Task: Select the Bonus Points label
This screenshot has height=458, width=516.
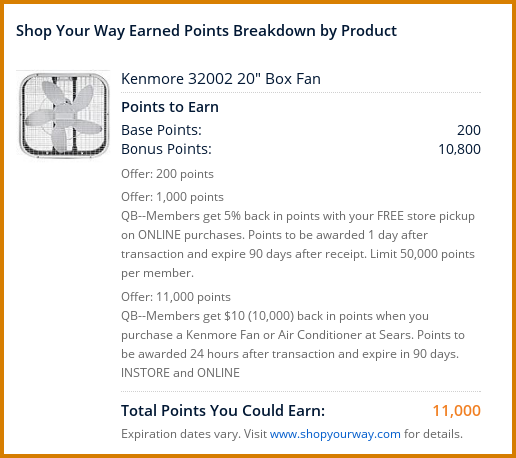Action: [166, 149]
